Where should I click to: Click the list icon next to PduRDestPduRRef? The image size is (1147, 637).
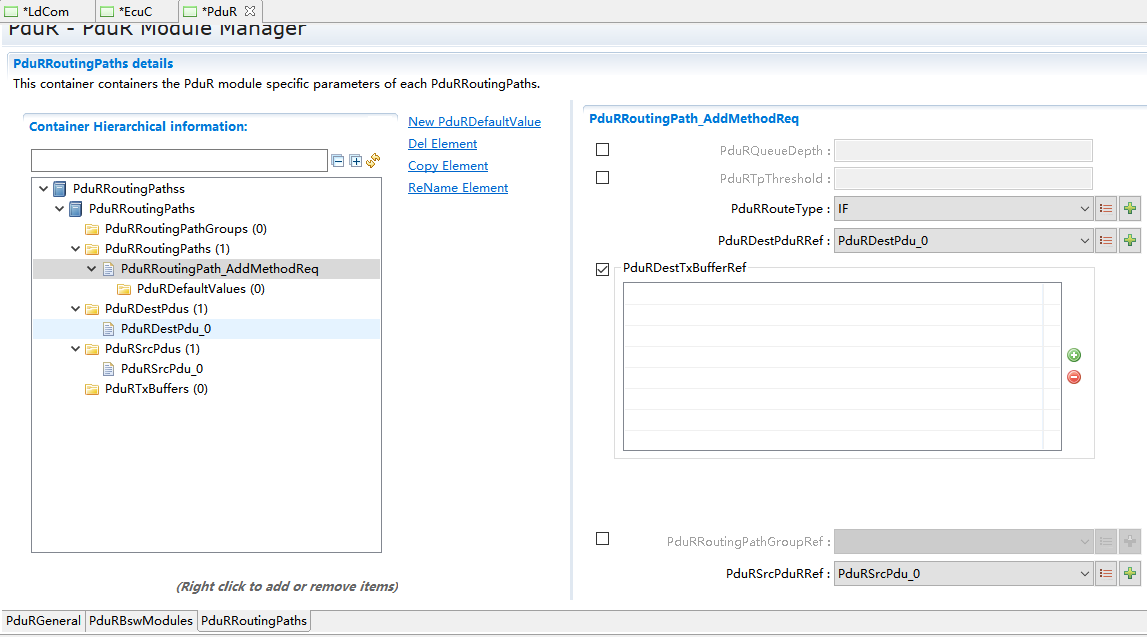coord(1106,241)
